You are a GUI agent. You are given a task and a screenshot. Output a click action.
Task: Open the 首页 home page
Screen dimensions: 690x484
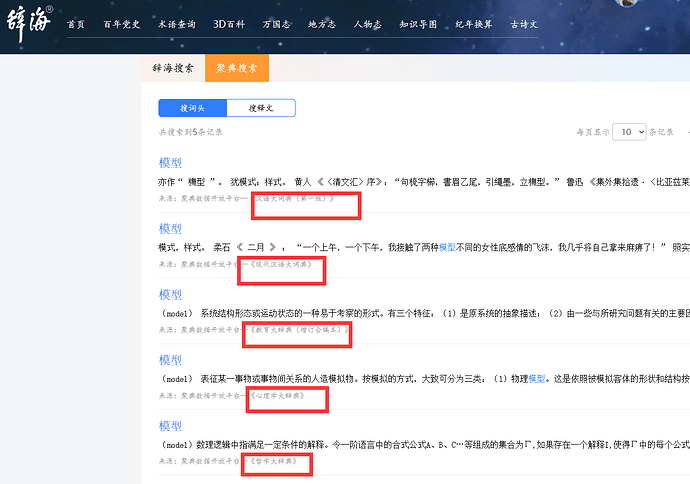pos(76,22)
